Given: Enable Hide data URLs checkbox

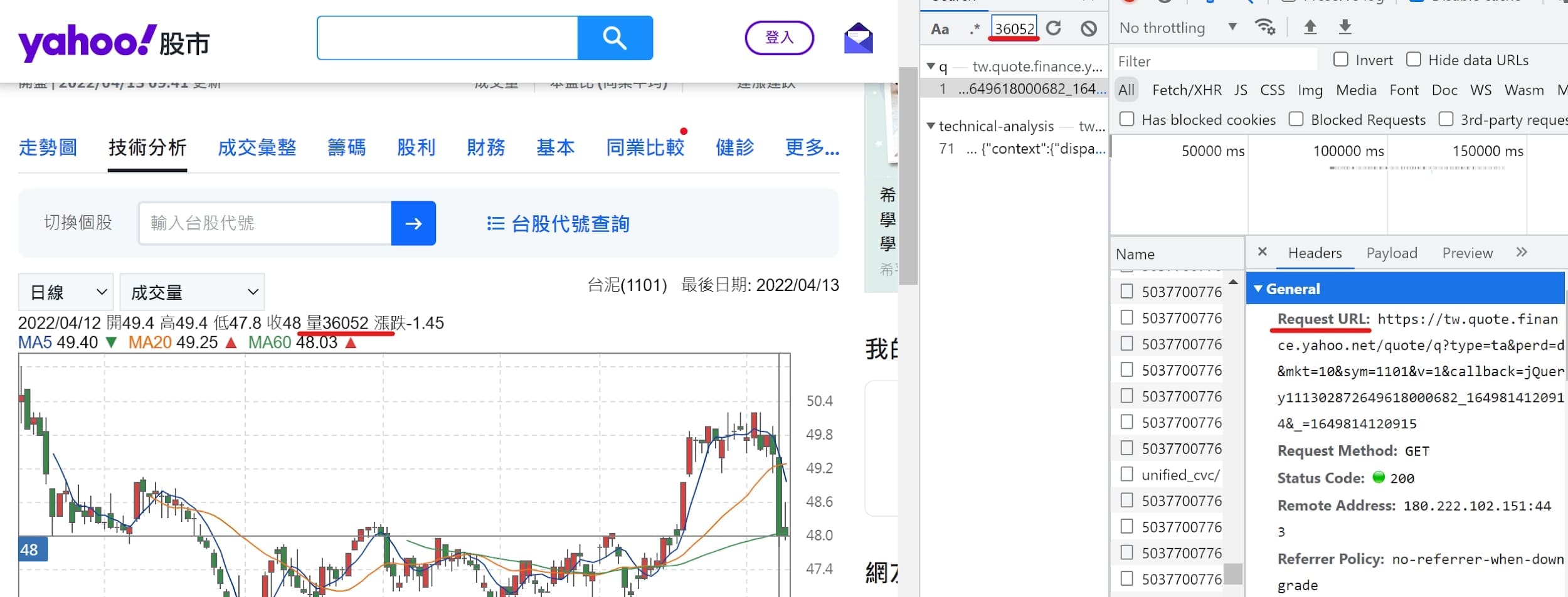Looking at the screenshot, I should (1414, 60).
